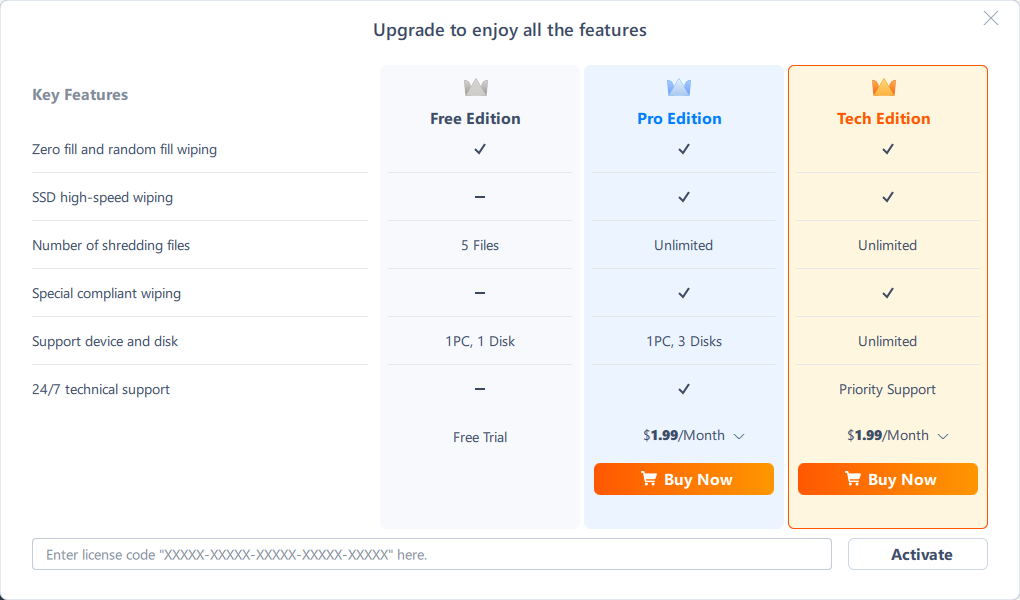Close the upgrade dialog
Screen dimensions: 1020x600
click(x=991, y=18)
